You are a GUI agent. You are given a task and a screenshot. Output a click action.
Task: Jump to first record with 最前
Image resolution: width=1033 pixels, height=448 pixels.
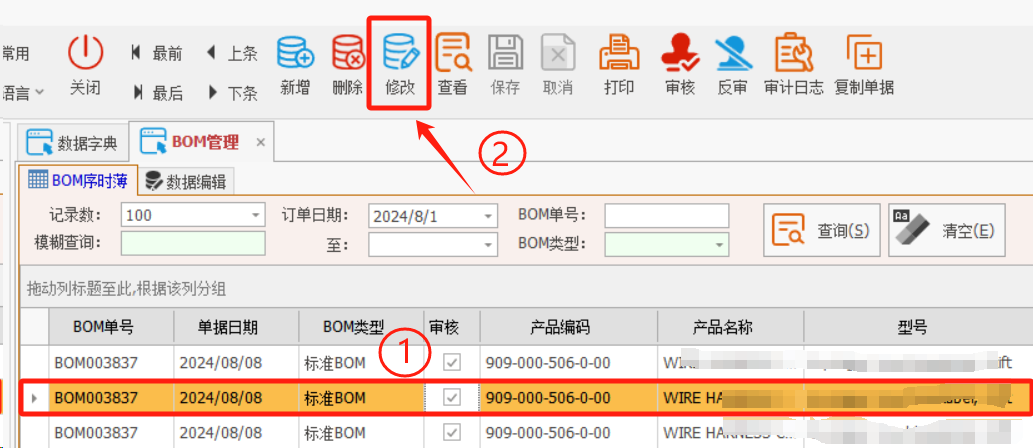click(156, 53)
